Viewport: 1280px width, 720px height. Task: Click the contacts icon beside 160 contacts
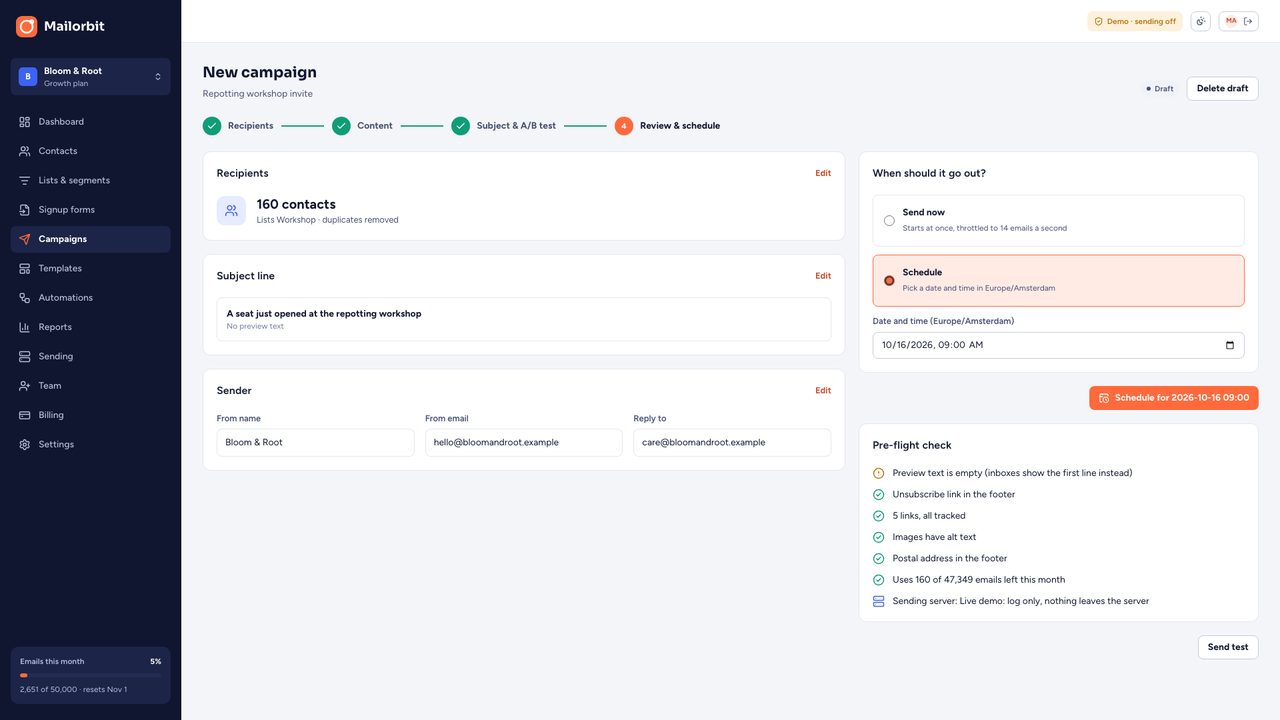click(x=231, y=211)
